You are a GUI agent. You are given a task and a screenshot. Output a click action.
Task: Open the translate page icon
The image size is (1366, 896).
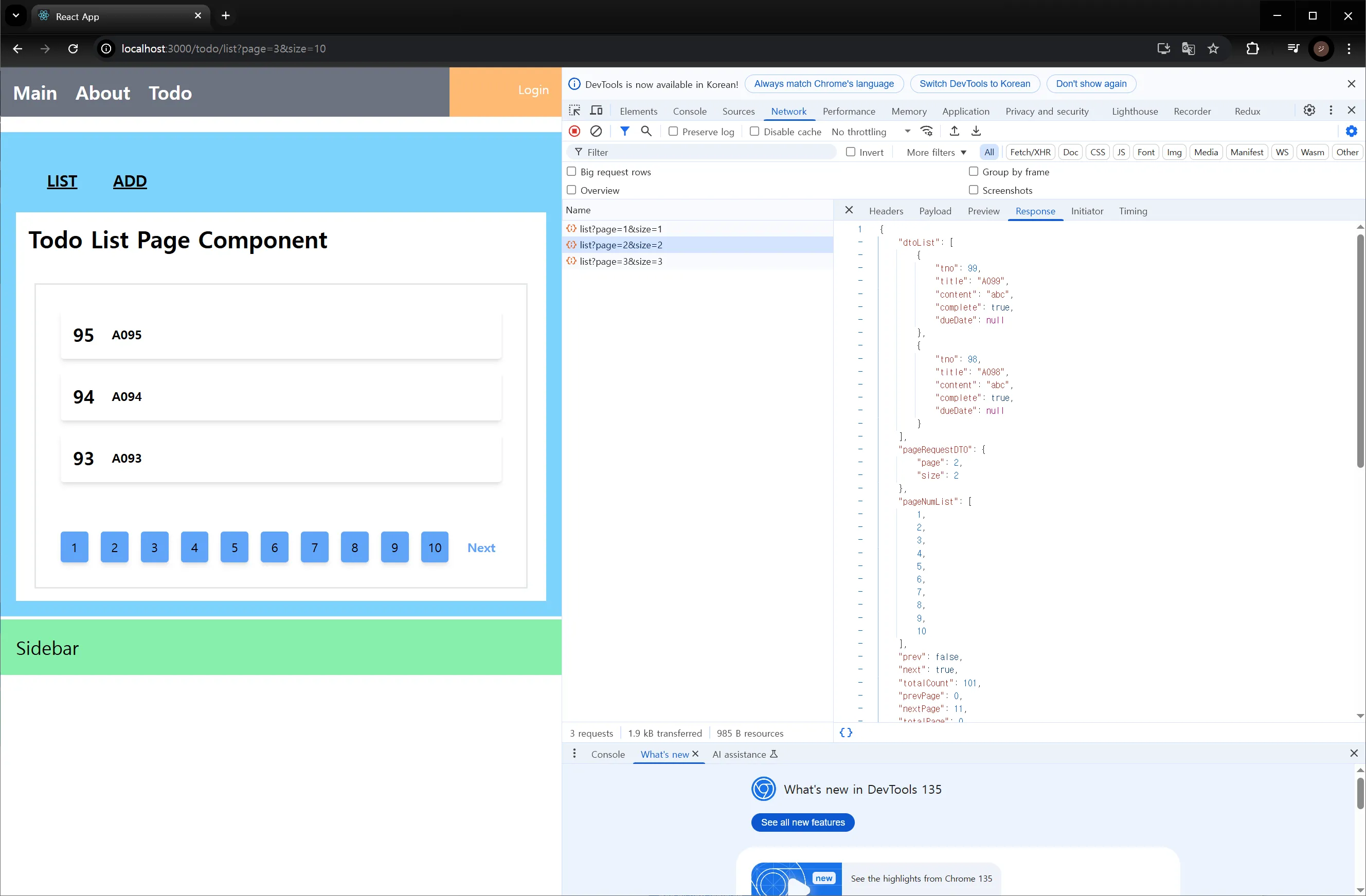[1188, 49]
